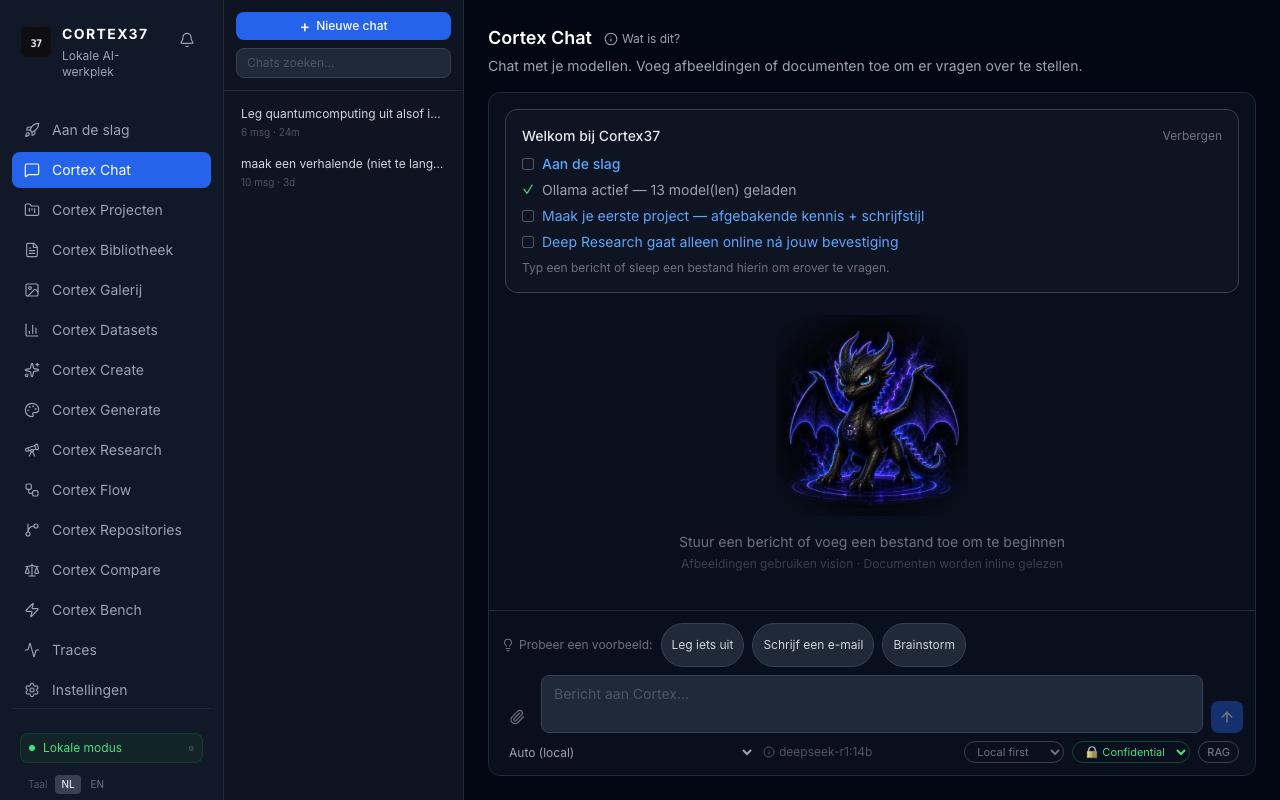Click the Cortex Galerij image icon
This screenshot has height=800, width=1280.
coord(32,290)
